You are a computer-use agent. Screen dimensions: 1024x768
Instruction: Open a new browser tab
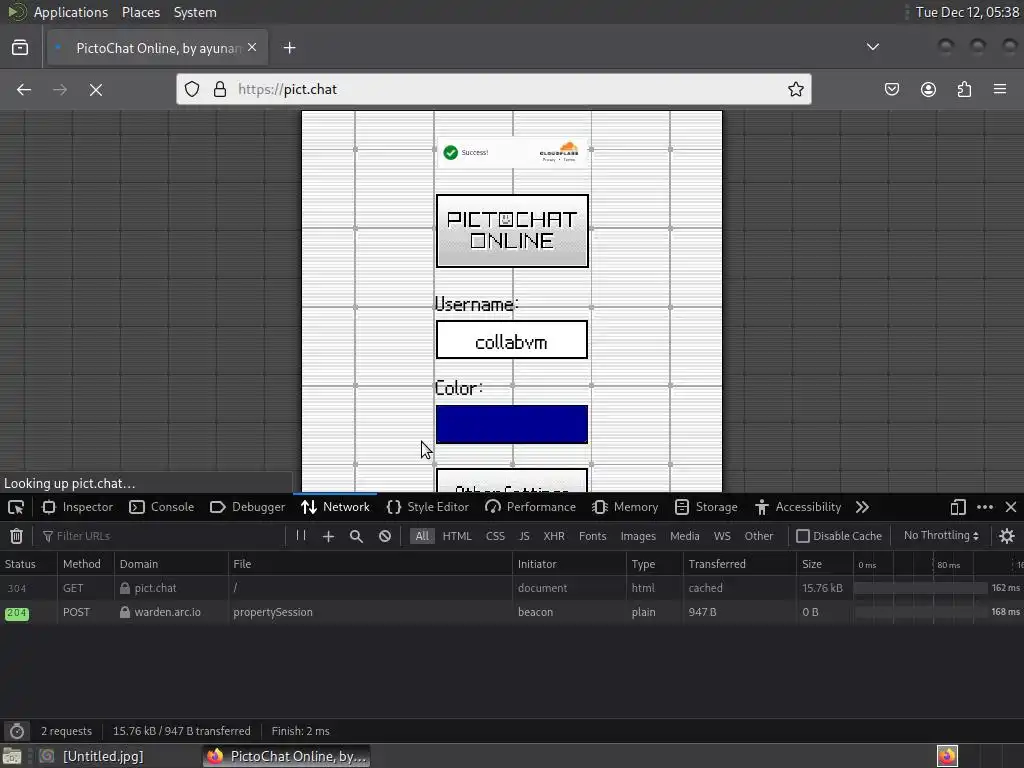click(289, 48)
